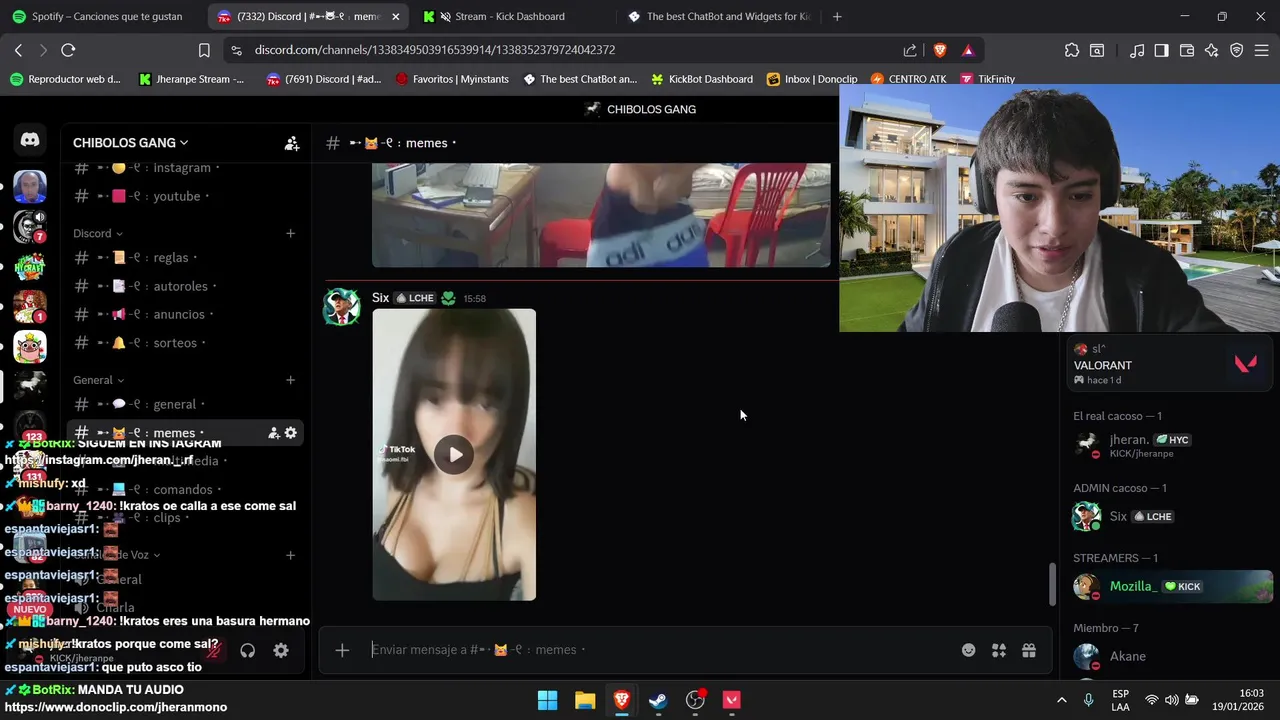
Task: Focus the message input for memes
Action: click(x=660, y=650)
